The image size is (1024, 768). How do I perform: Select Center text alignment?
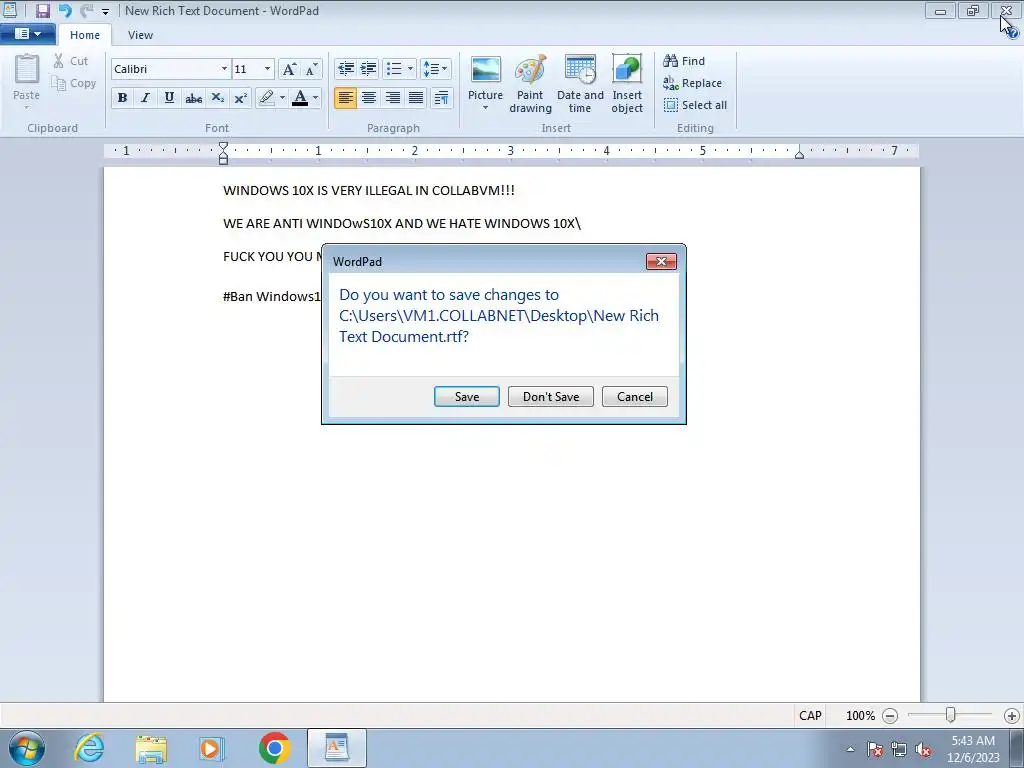click(369, 98)
